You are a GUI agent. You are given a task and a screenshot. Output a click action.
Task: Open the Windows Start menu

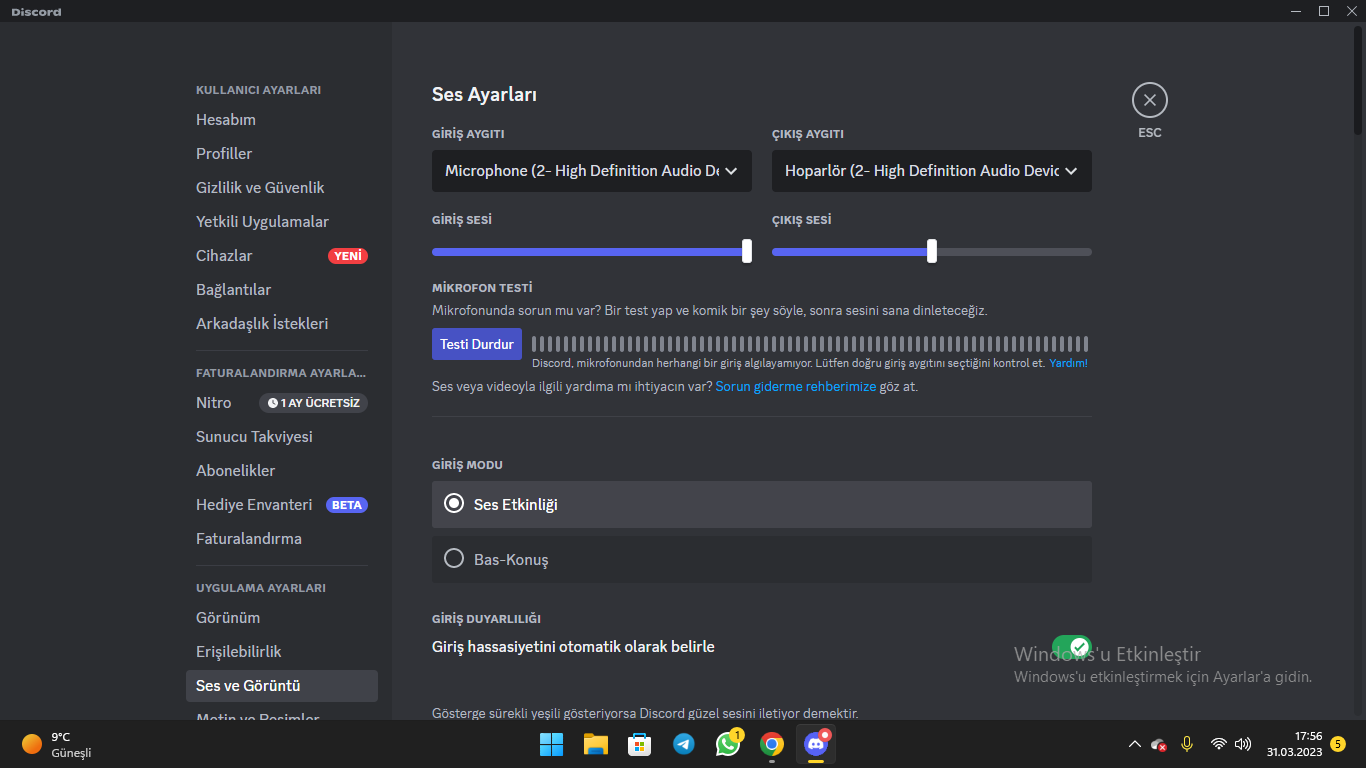click(x=552, y=744)
